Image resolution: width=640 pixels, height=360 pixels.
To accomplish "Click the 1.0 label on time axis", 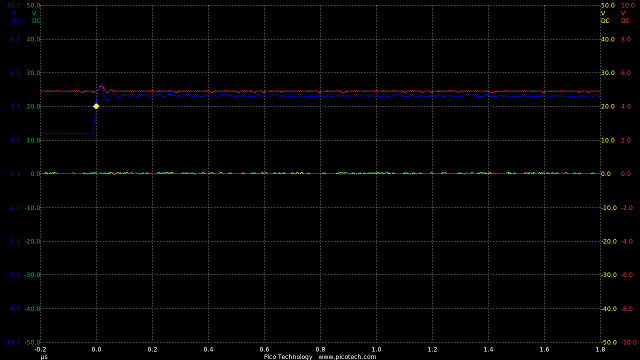I will pos(376,349).
